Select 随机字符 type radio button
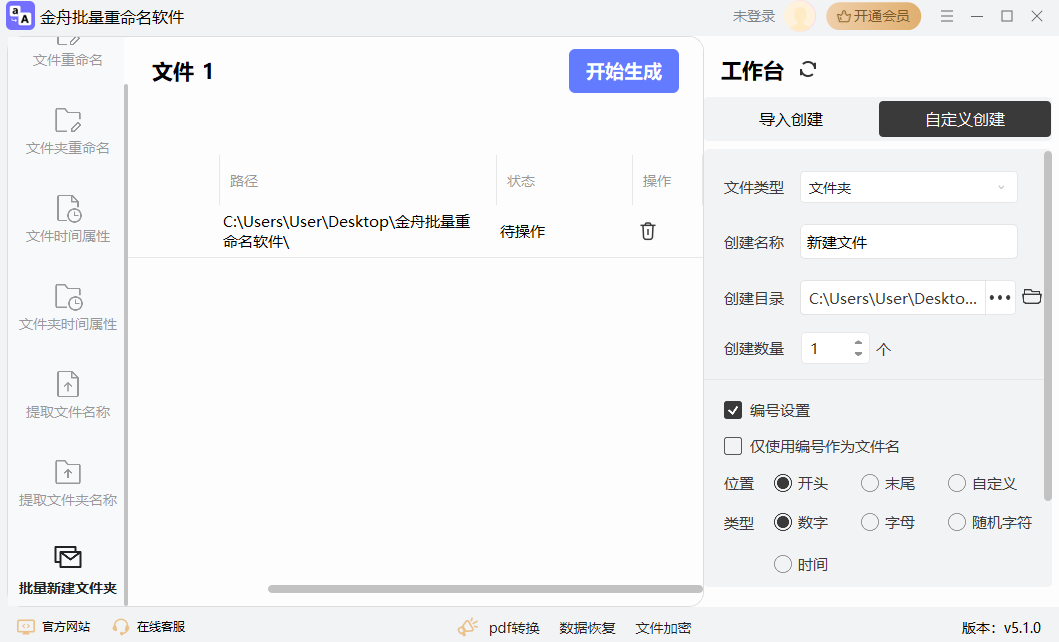The width and height of the screenshot is (1059, 642). pos(957,523)
